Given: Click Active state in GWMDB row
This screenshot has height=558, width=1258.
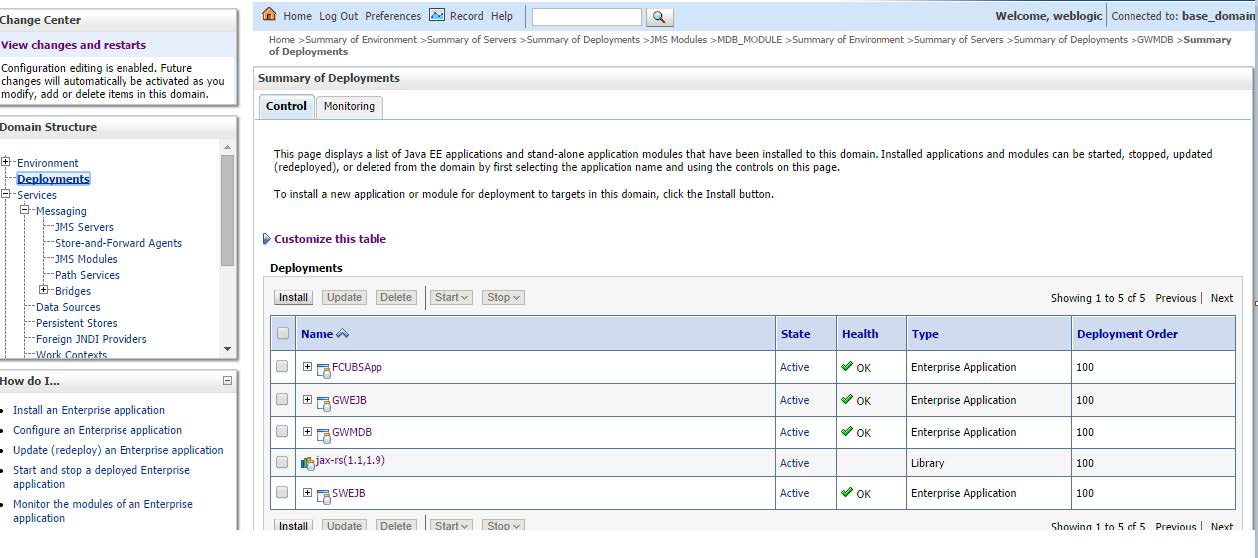Looking at the screenshot, I should (x=794, y=432).
